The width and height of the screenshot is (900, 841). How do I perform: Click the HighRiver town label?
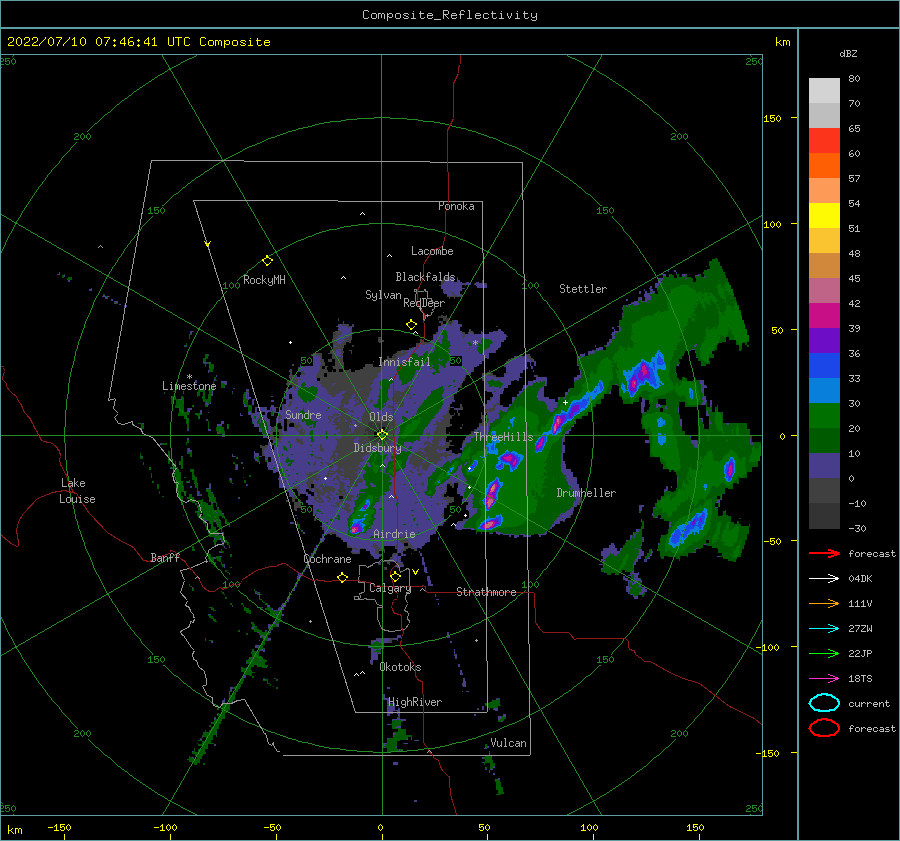pyautogui.click(x=415, y=702)
